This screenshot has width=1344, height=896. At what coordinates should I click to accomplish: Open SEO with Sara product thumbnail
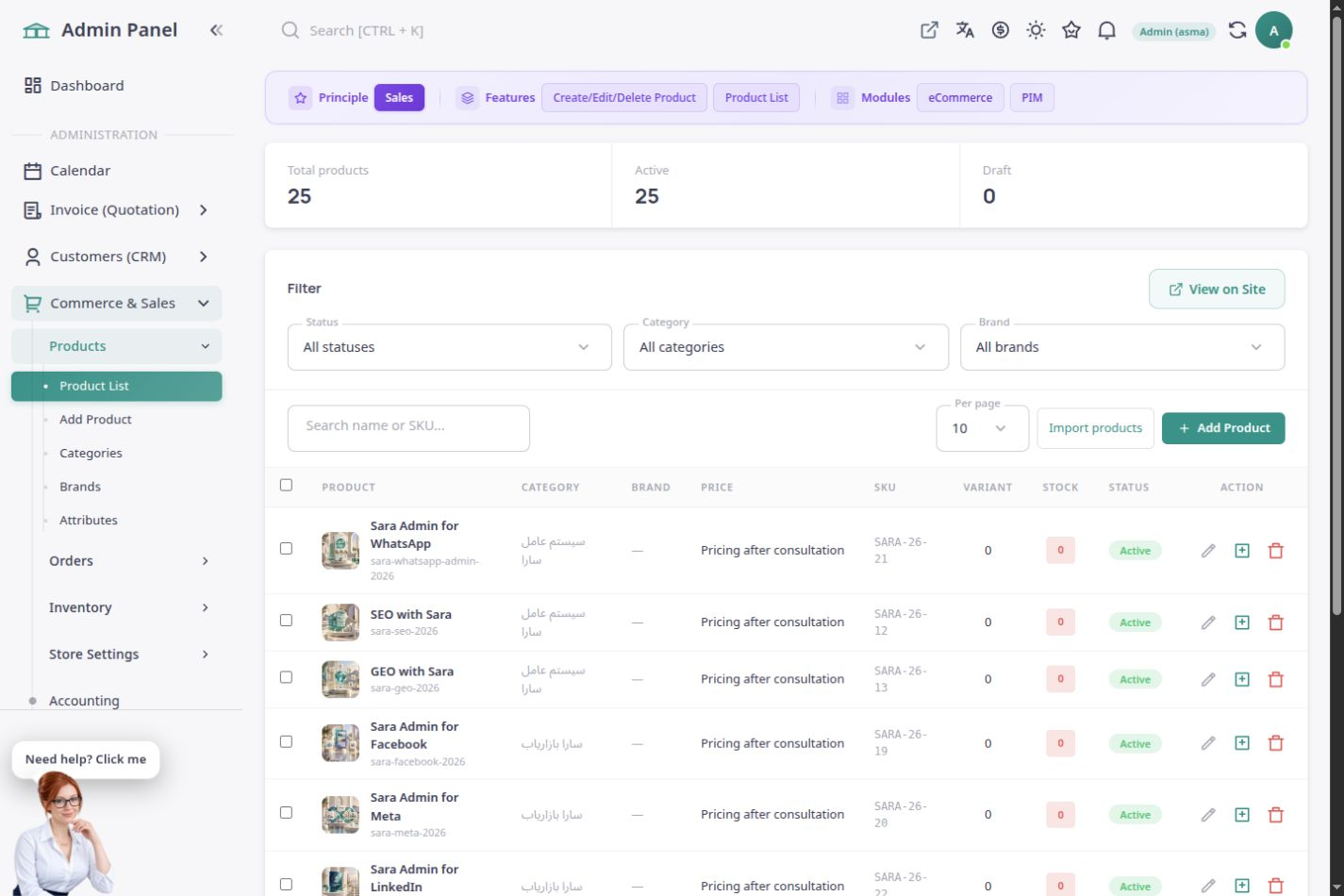tap(340, 622)
